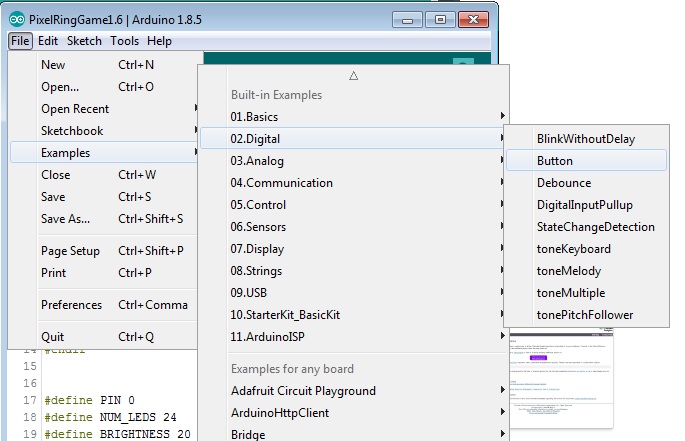Image resolution: width=685 pixels, height=441 pixels.
Task: Open Page Setup from File menu
Action: pyautogui.click(x=104, y=250)
